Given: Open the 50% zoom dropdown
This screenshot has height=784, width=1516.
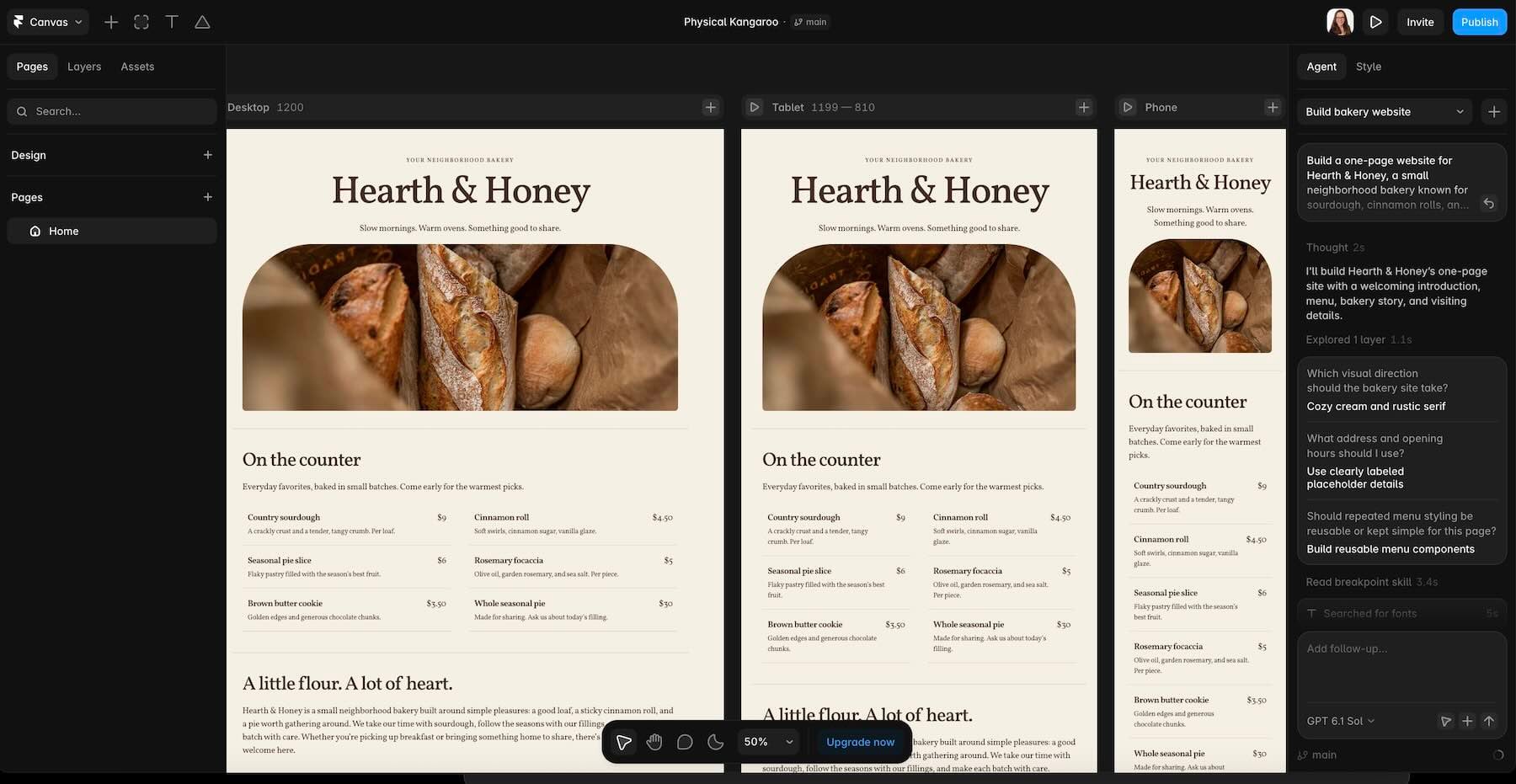Looking at the screenshot, I should click(768, 742).
